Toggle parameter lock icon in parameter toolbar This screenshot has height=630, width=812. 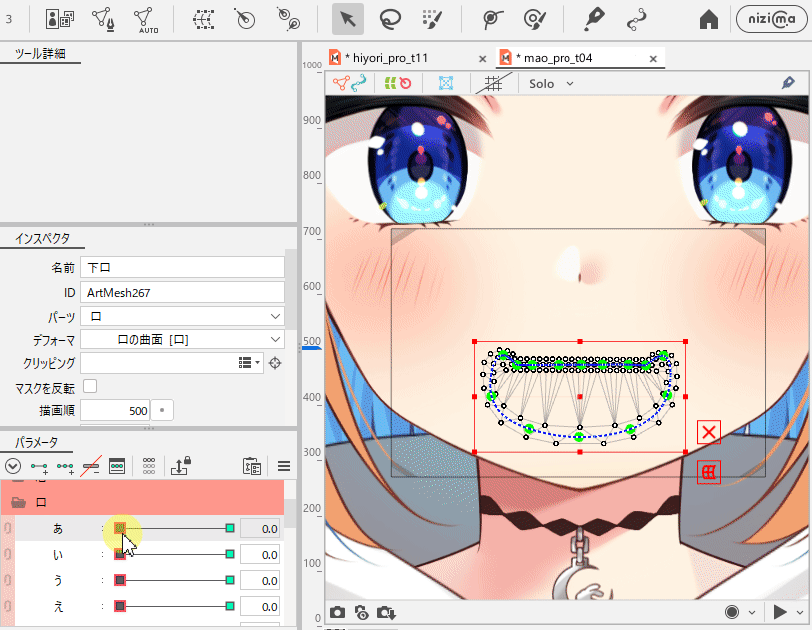(181, 466)
